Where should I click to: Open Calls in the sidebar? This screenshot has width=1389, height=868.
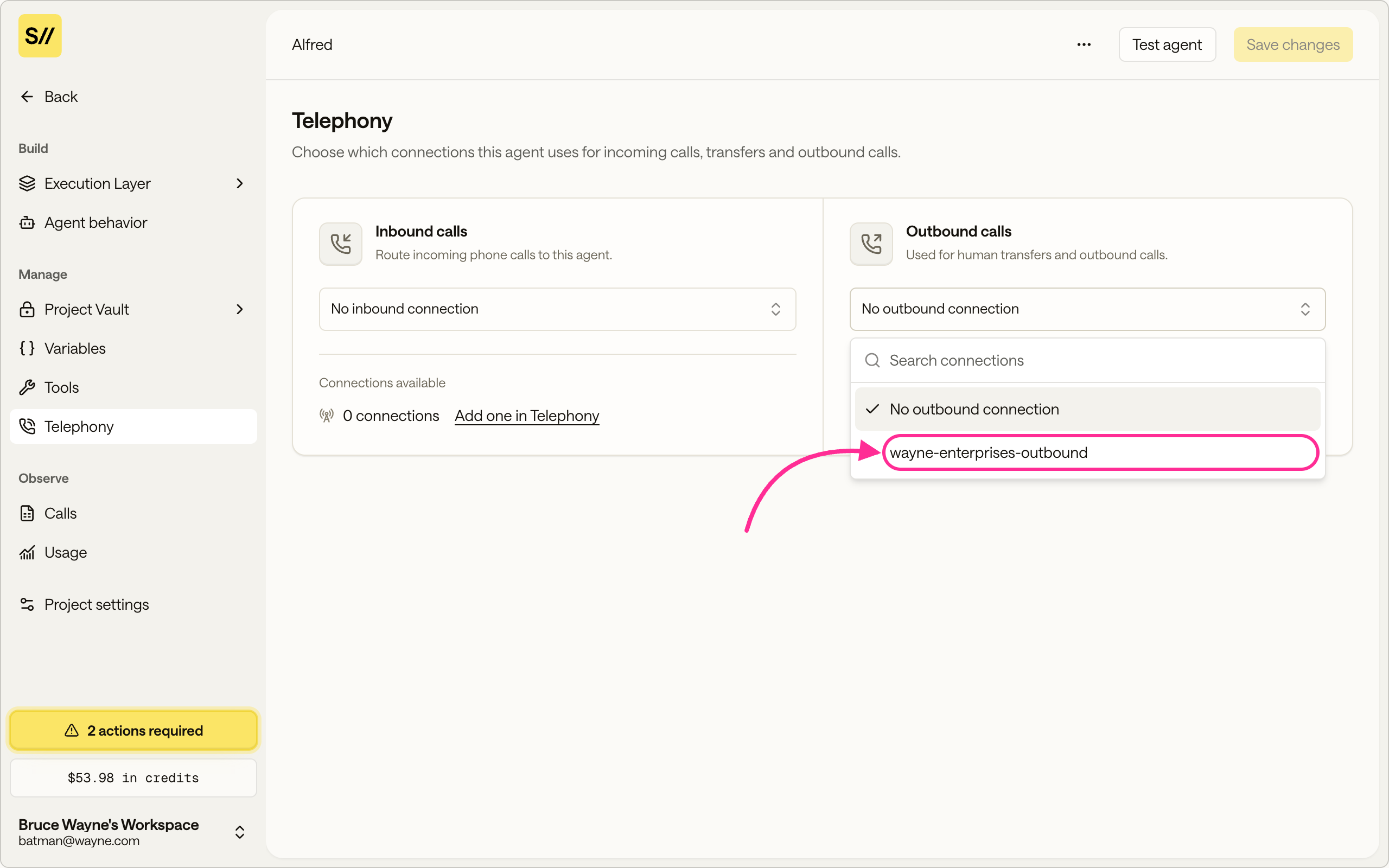click(x=133, y=513)
